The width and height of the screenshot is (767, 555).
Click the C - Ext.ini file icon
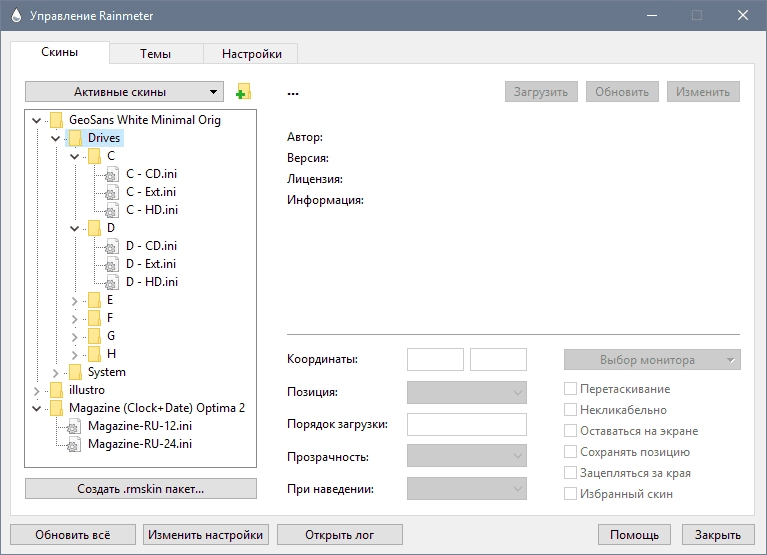click(x=112, y=192)
